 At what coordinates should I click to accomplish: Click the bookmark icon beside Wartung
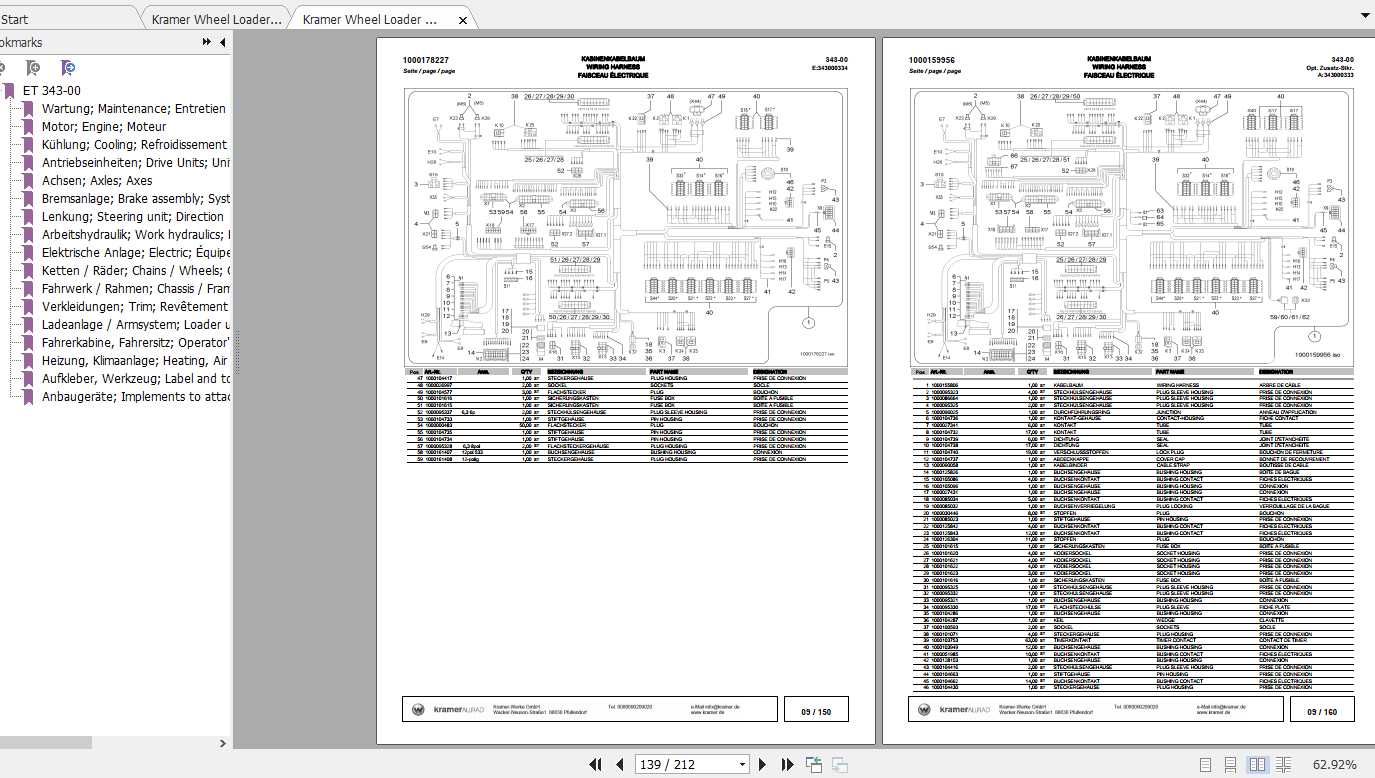[x=29, y=109]
